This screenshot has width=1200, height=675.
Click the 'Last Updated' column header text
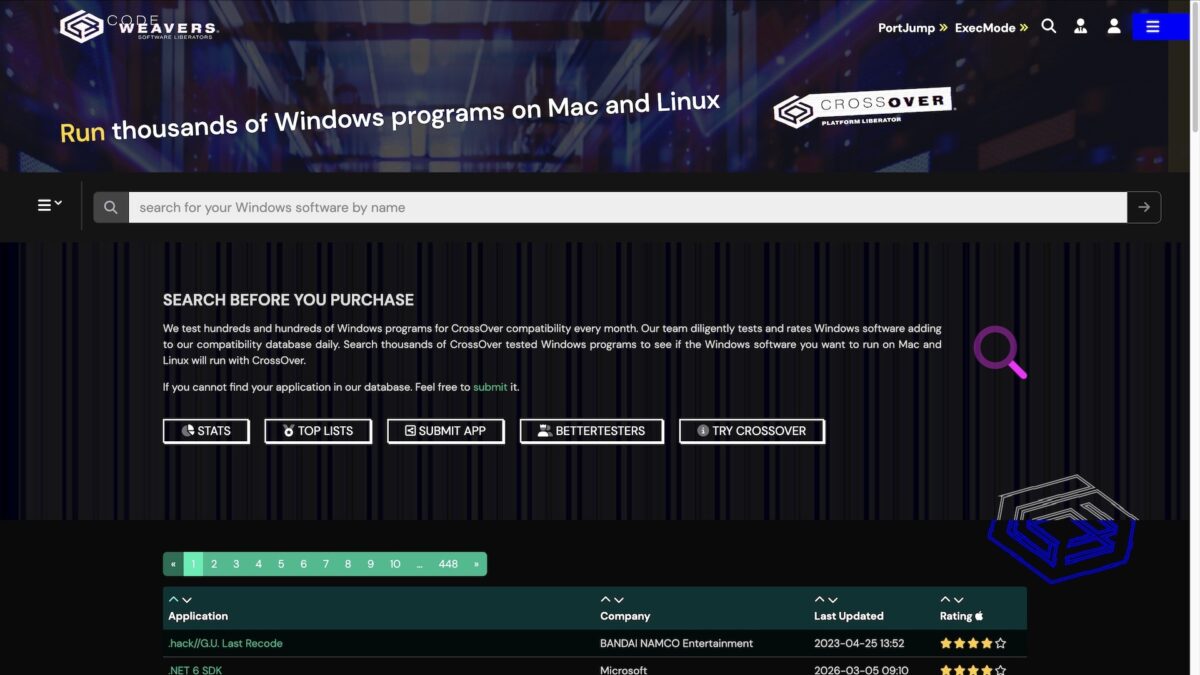tap(849, 616)
